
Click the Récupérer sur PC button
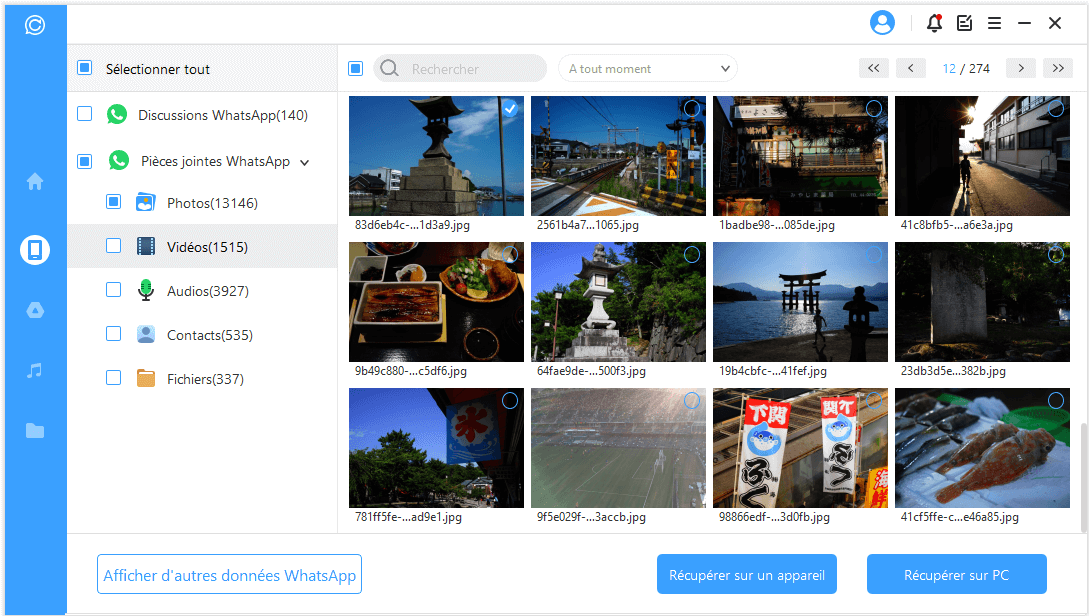[x=956, y=575]
